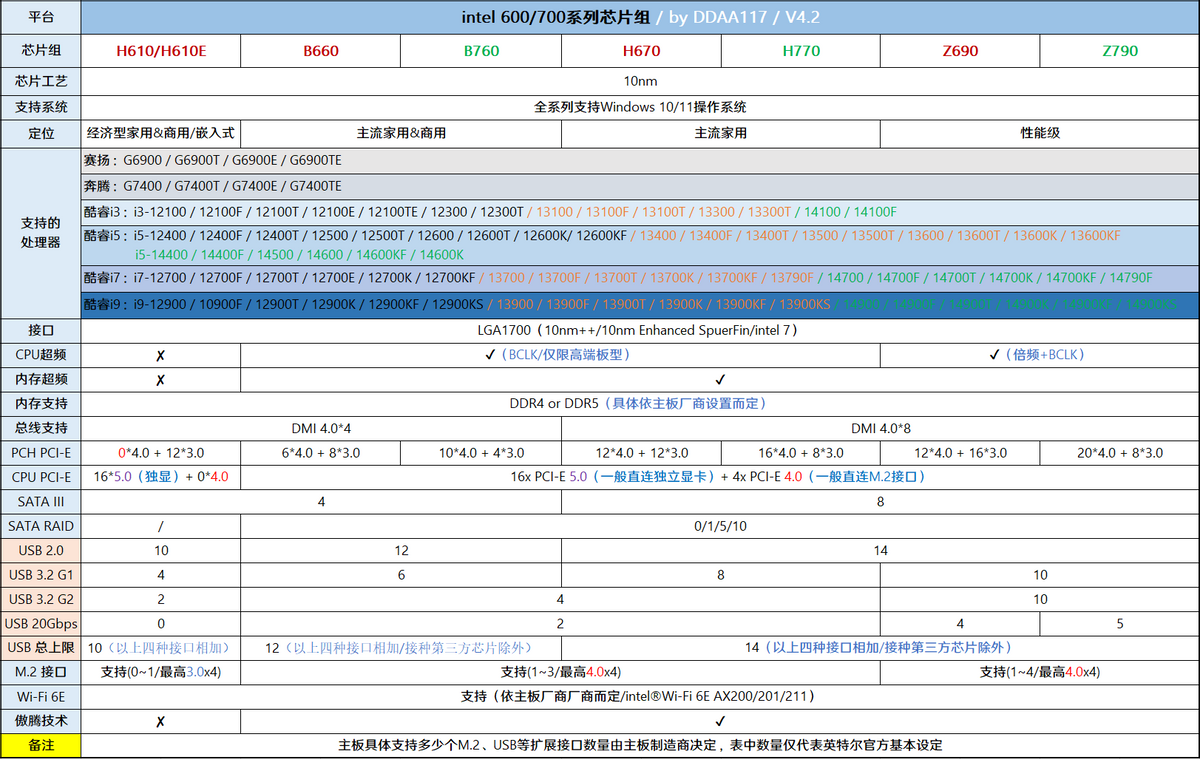Select the "主流家用" positioning cell
This screenshot has height=759, width=1200.
pyautogui.click(x=721, y=133)
